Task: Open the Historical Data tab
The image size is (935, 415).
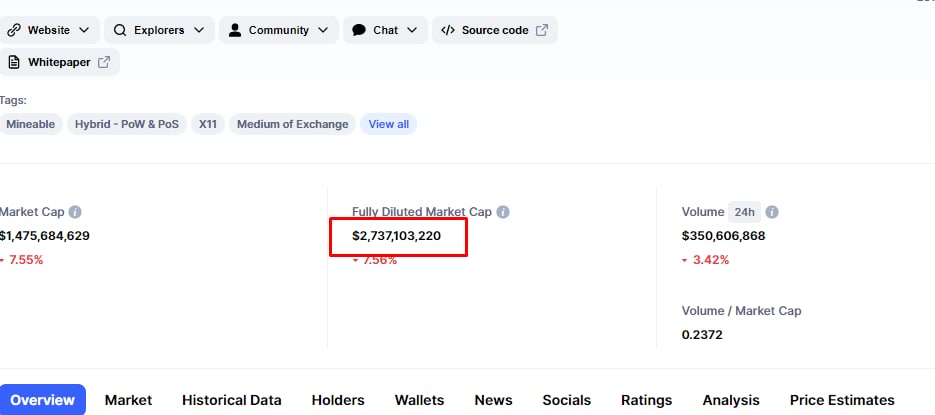Action: (x=231, y=400)
